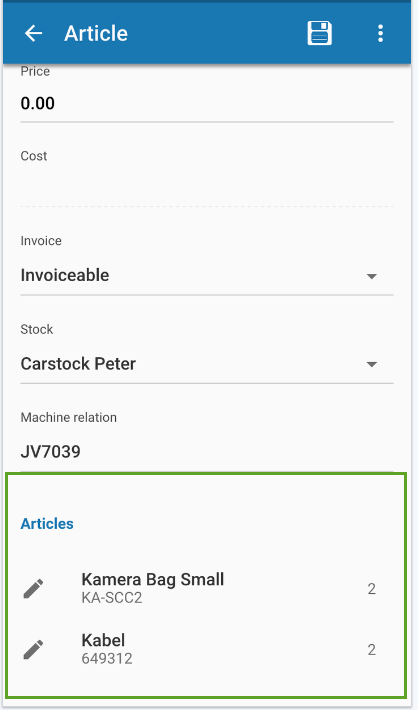Open the Kabel list item
This screenshot has height=710, width=418.
[x=207, y=650]
